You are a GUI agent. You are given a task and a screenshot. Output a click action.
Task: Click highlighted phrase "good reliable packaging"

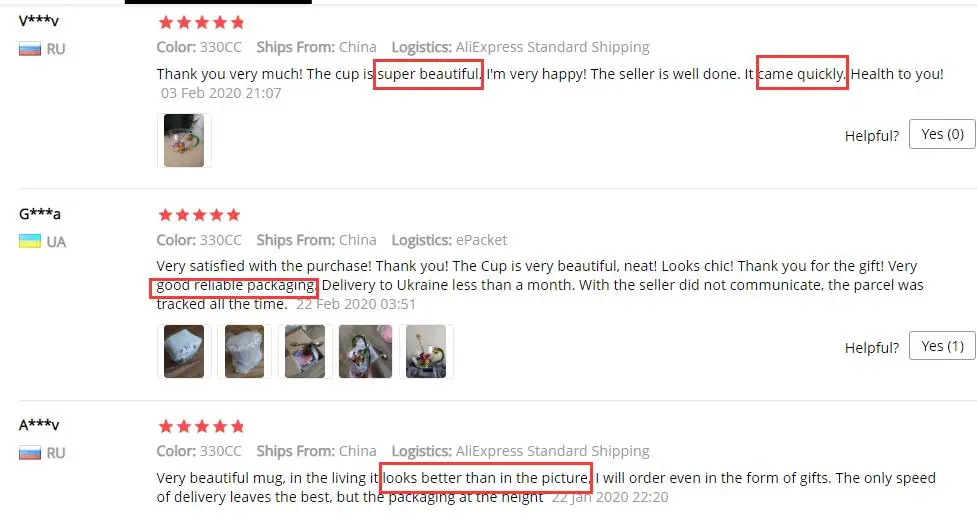(x=234, y=286)
